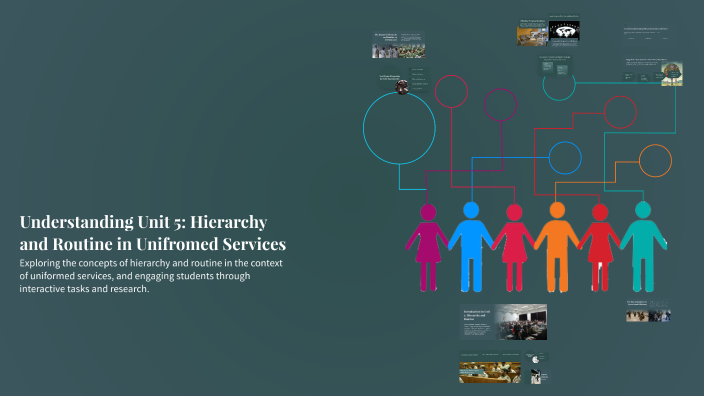Image resolution: width=704 pixels, height=396 pixels.
Task: Open the slide with the orange meeting room photo
Action: 532,32
